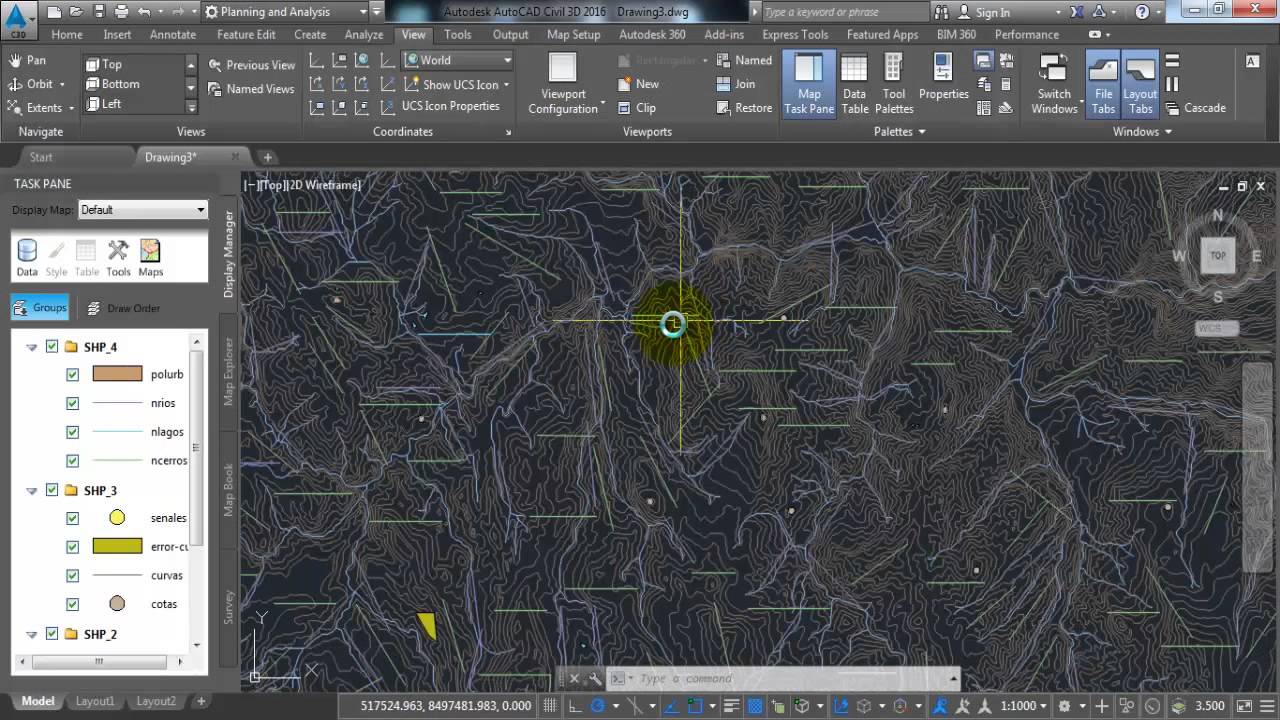Click the Join viewports button
Screen dimensions: 1280x720
pos(736,84)
